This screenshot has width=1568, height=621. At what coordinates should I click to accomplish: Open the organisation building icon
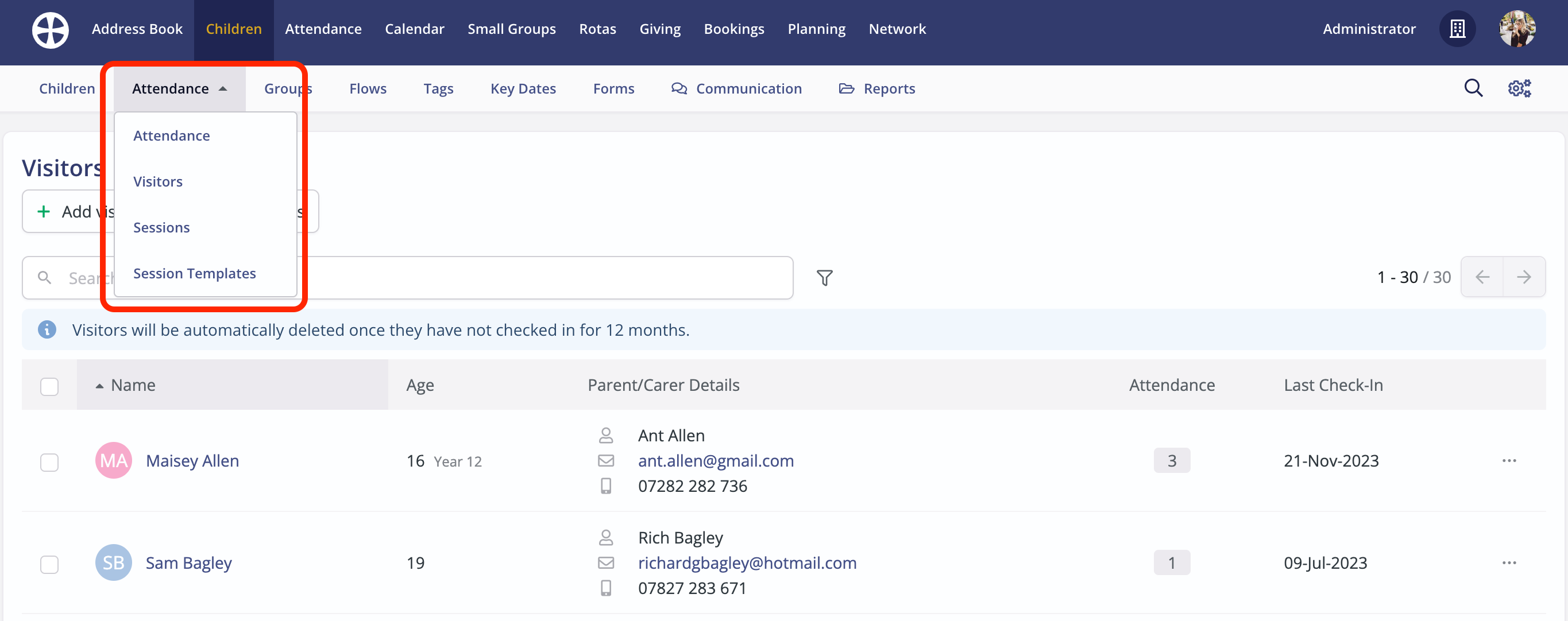tap(1457, 29)
